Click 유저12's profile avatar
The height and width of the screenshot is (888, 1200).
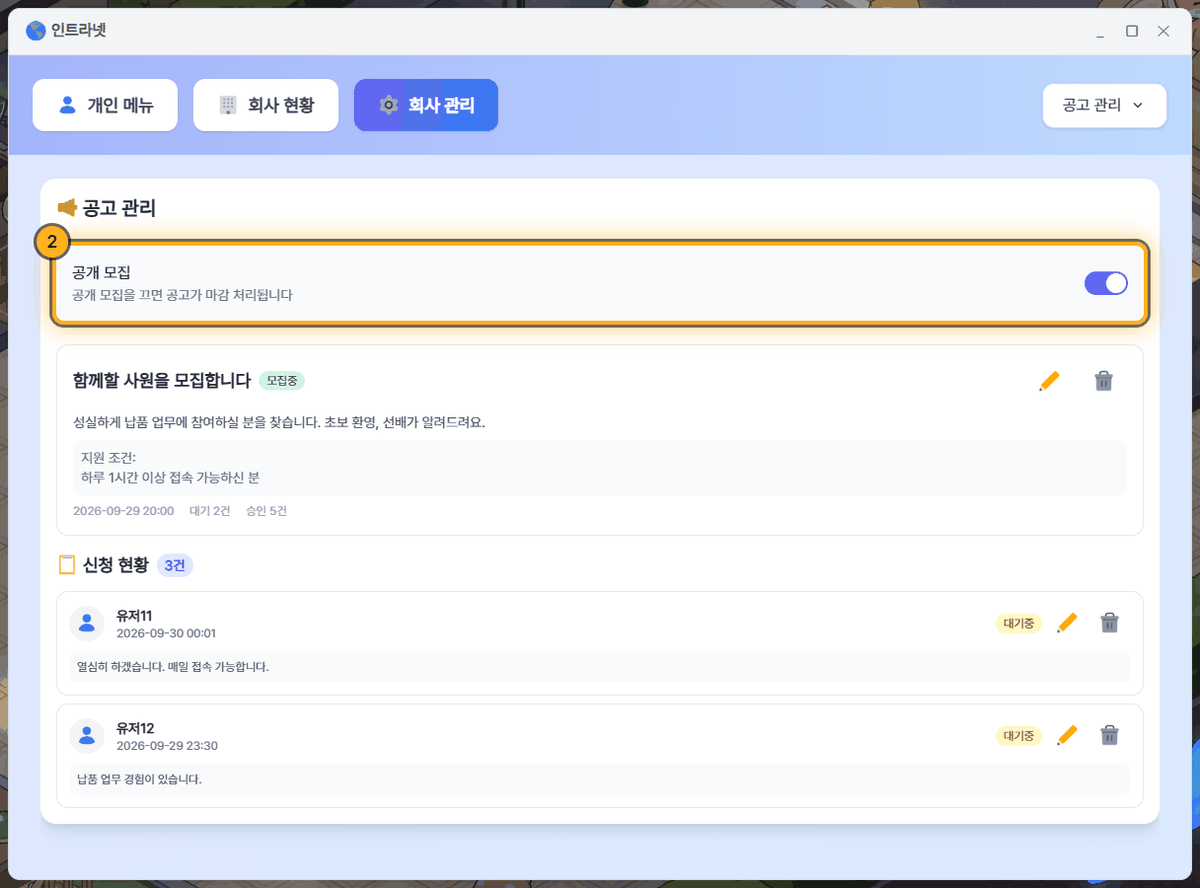point(87,737)
